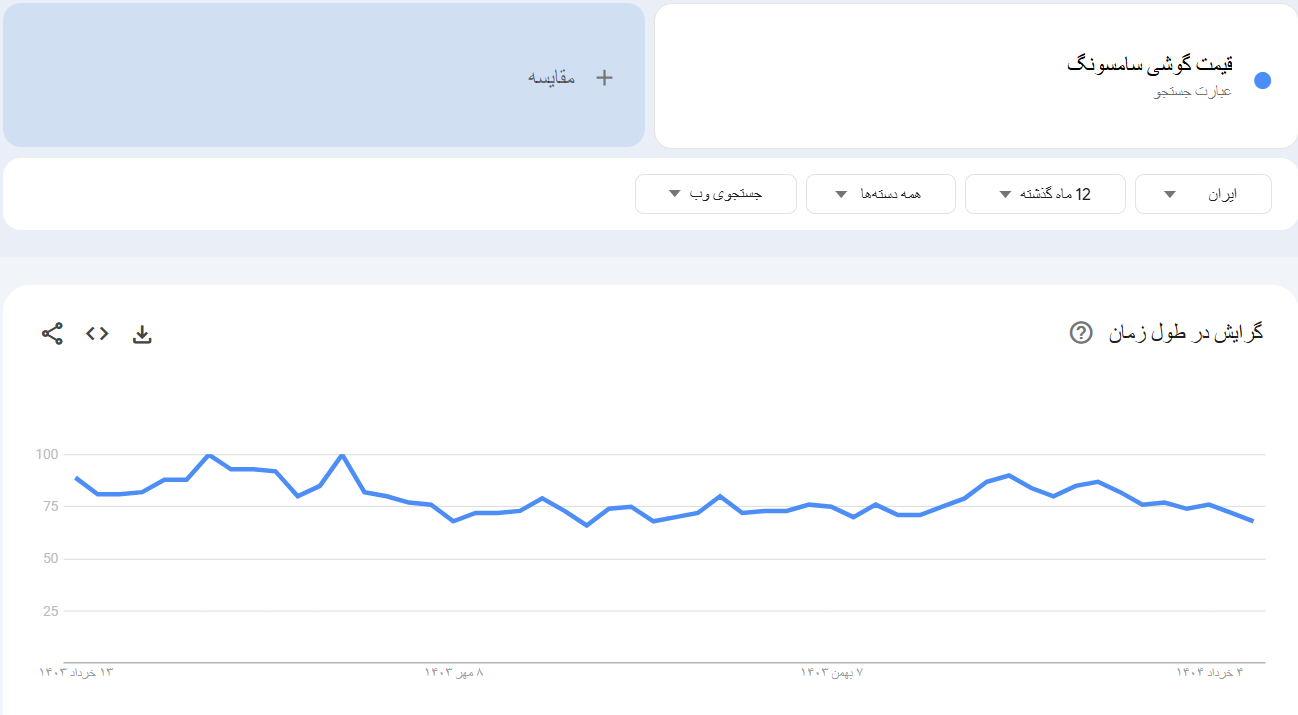Click the help question mark icon
1298x715 pixels.
coord(1081,333)
